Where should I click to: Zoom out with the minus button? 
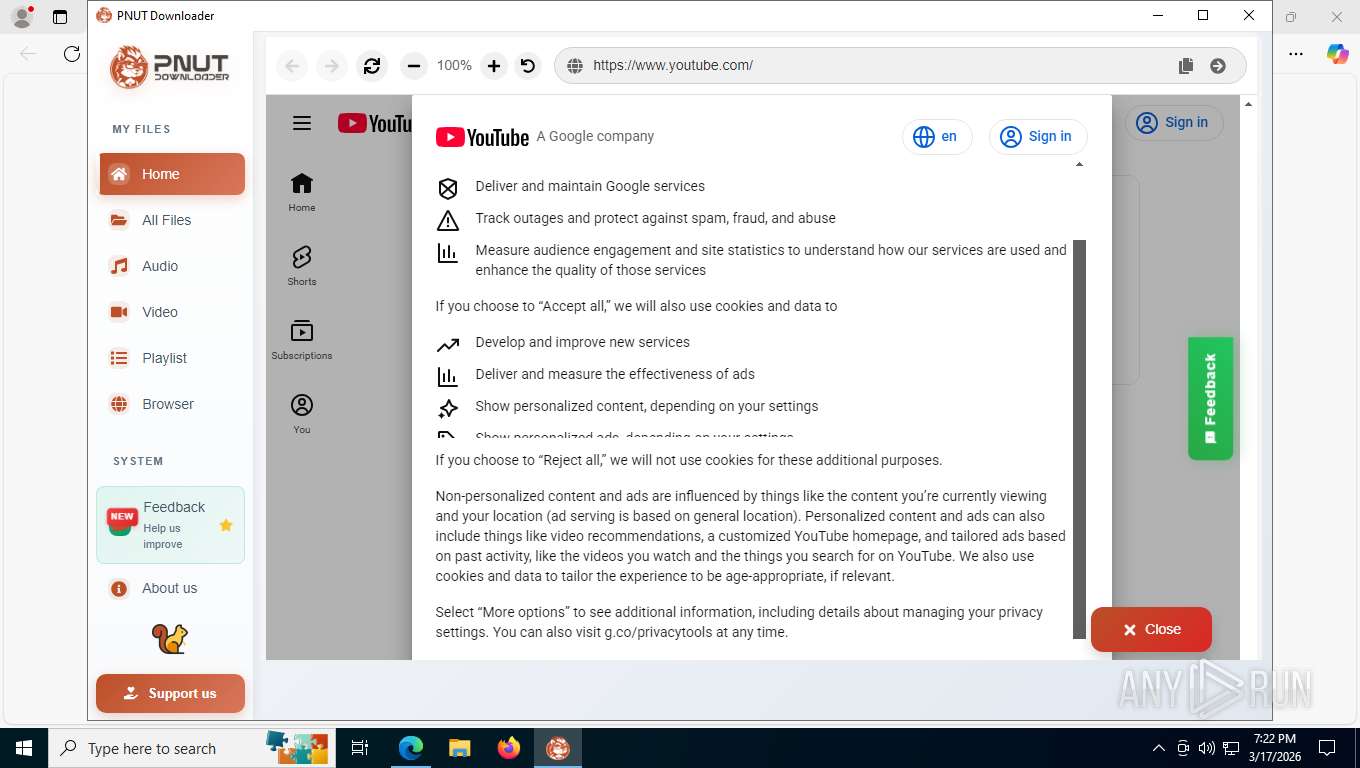[x=414, y=66]
